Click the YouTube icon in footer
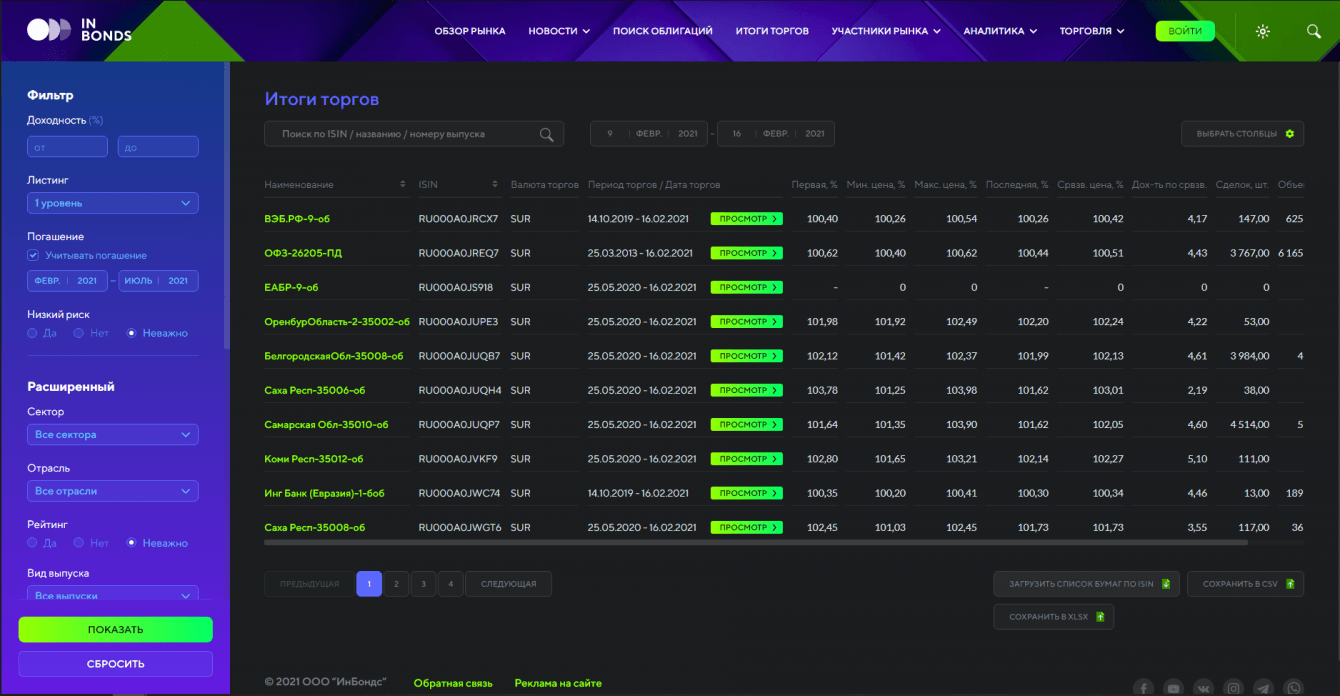This screenshot has width=1340, height=696. pyautogui.click(x=1173, y=688)
